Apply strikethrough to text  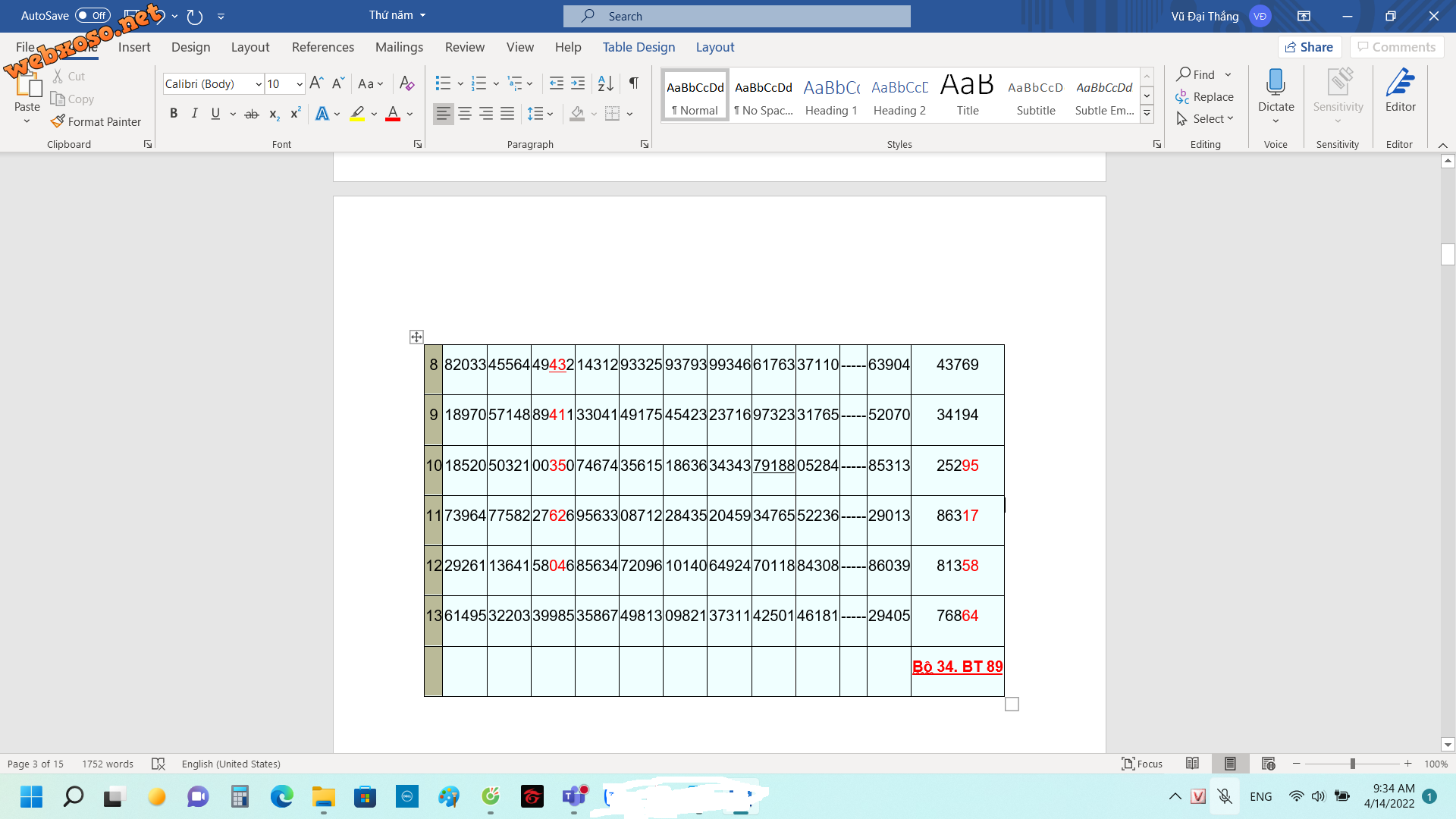(x=252, y=114)
